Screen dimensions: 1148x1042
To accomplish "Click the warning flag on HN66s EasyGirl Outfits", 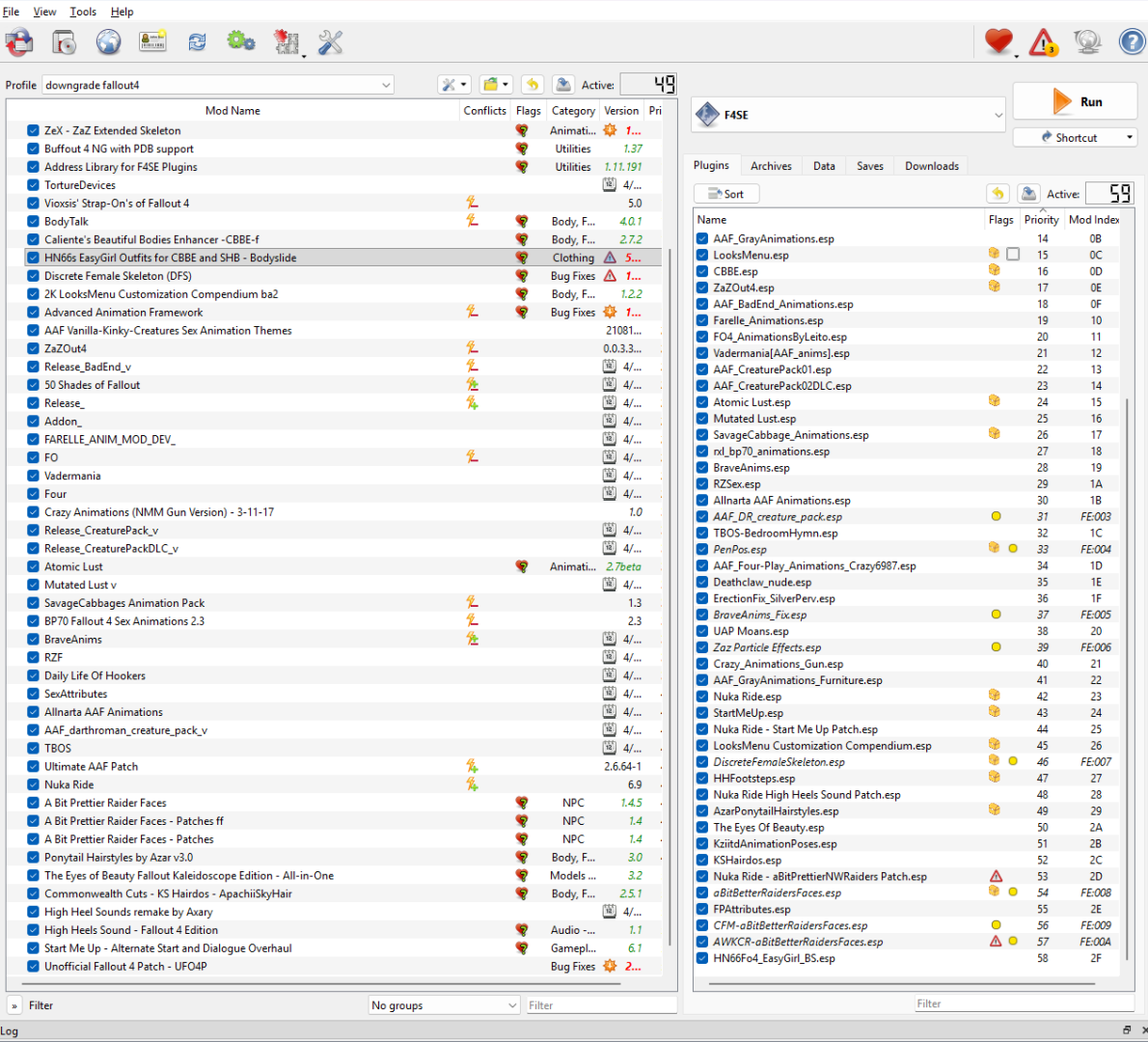I will (609, 258).
